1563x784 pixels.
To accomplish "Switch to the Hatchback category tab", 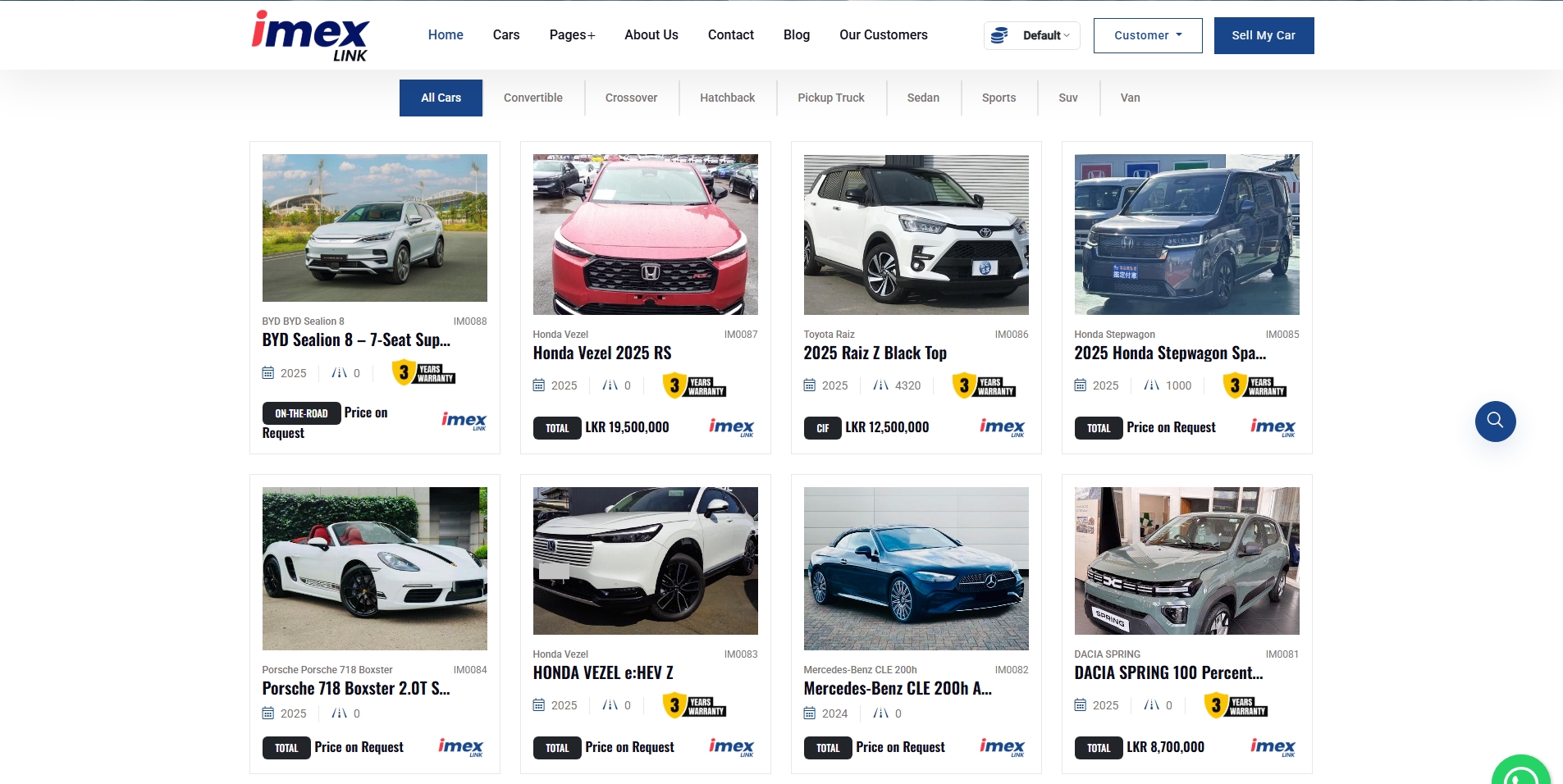I will click(726, 98).
